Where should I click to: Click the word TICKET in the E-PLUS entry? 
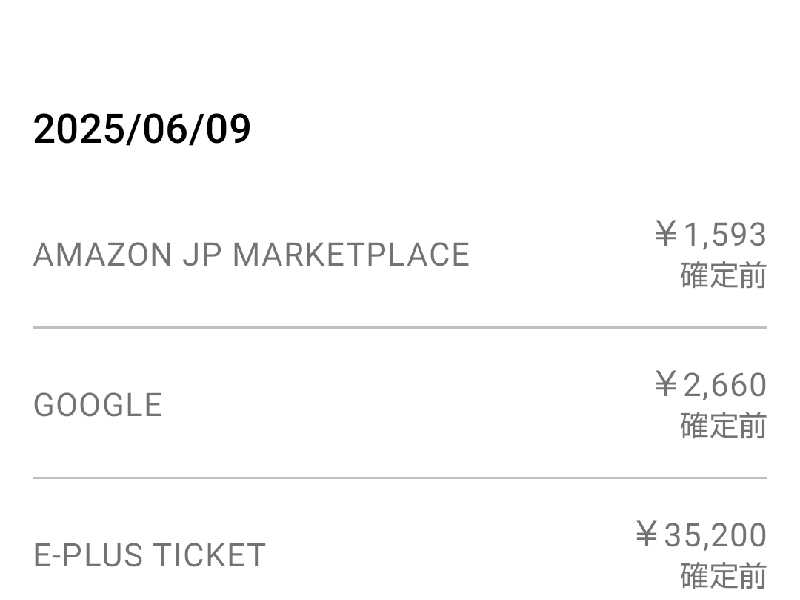pos(210,555)
